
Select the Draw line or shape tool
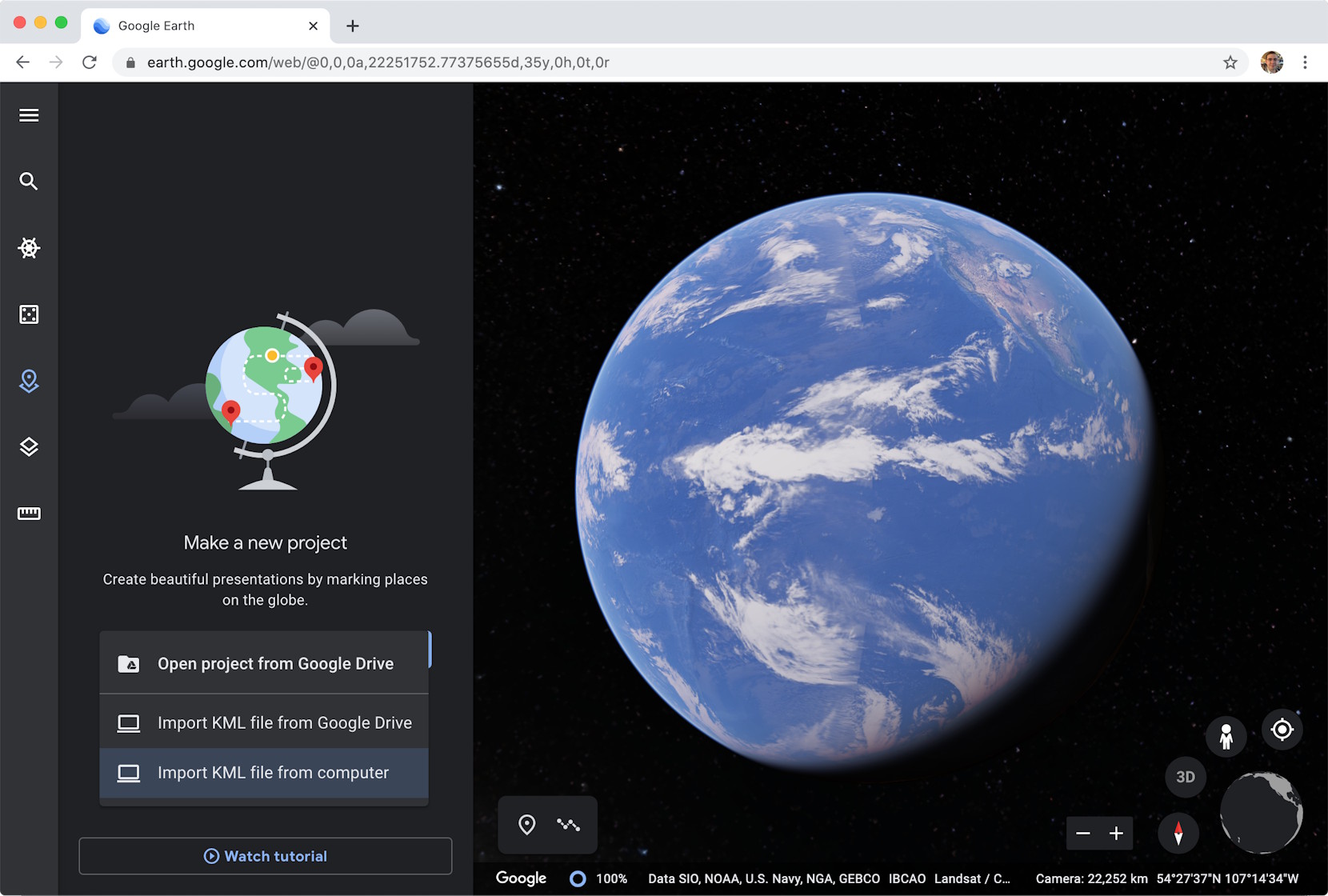568,825
